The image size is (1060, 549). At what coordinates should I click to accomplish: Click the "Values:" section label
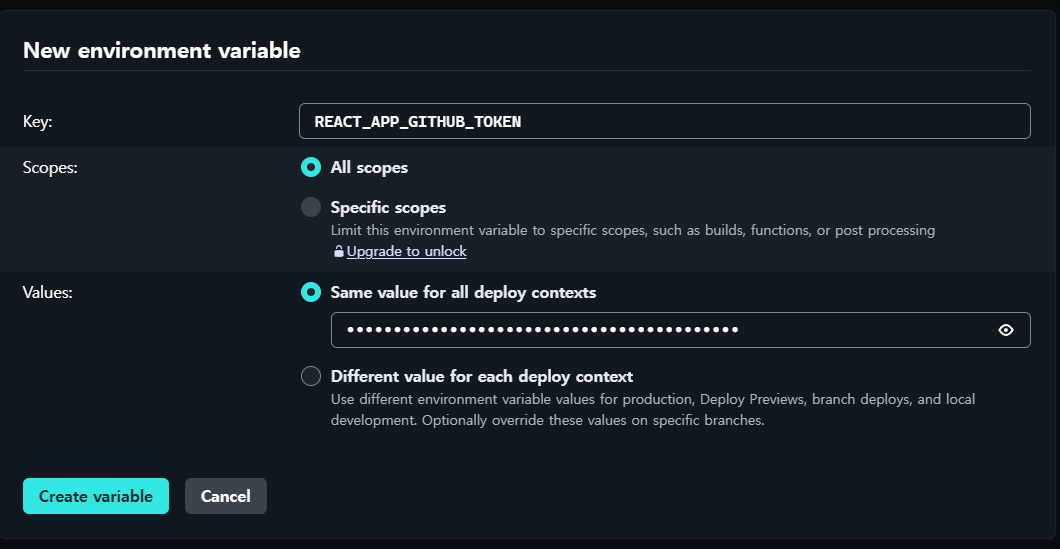click(48, 293)
